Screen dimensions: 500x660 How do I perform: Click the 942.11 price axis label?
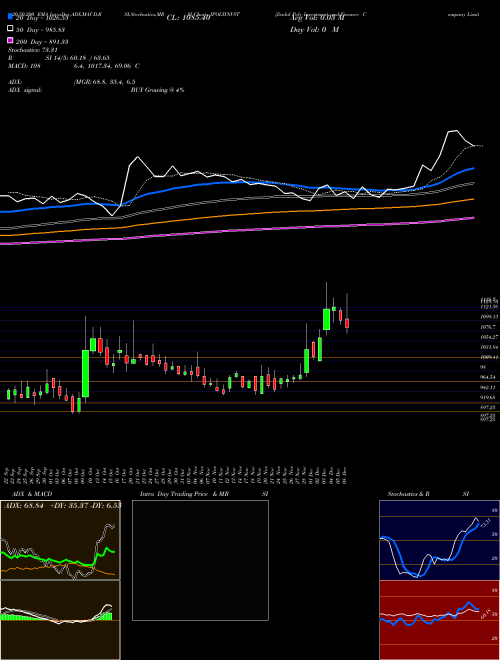pos(490,387)
